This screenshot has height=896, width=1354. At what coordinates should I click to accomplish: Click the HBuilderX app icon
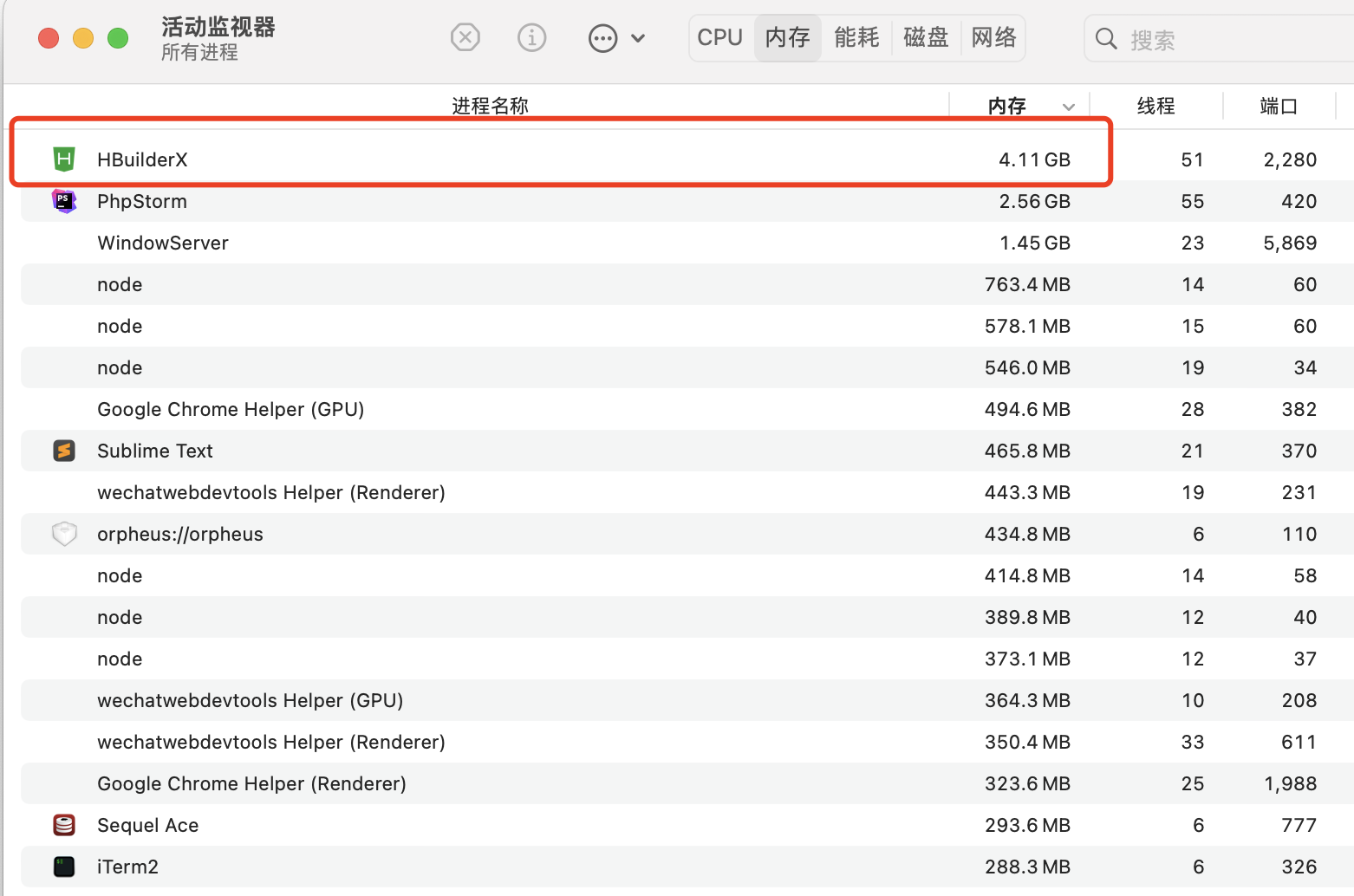[64, 159]
